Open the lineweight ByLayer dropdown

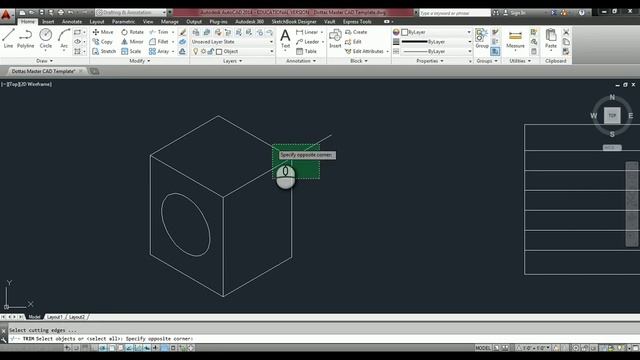point(436,42)
